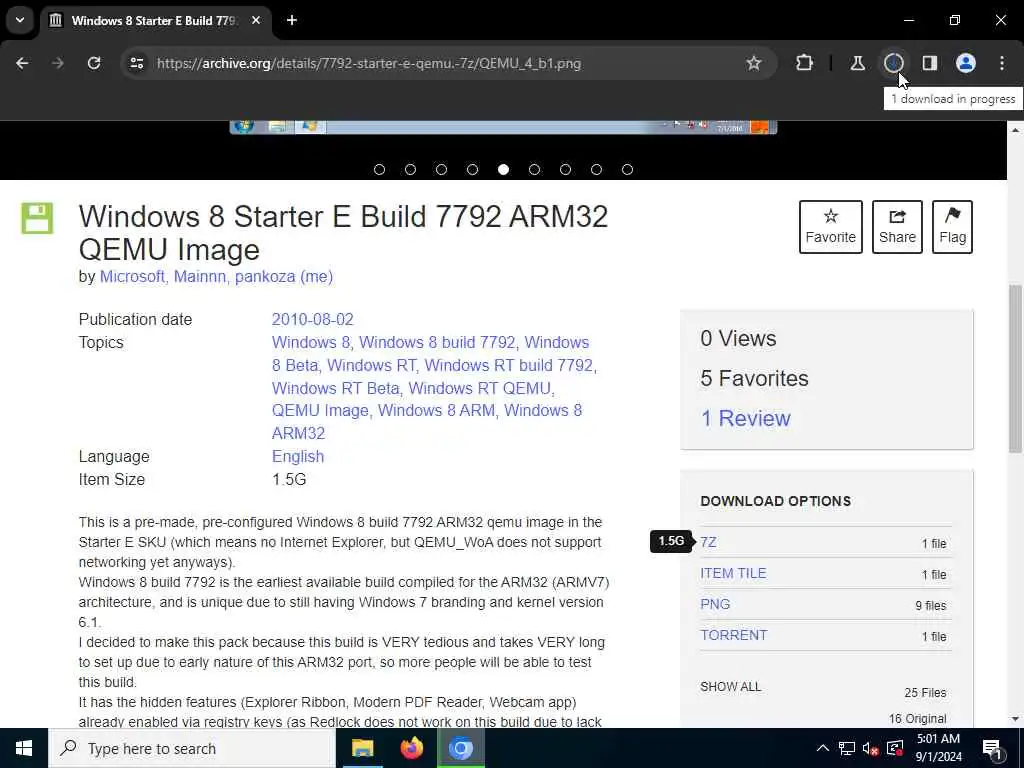Open the Chrome three-dot menu

click(x=1002, y=63)
